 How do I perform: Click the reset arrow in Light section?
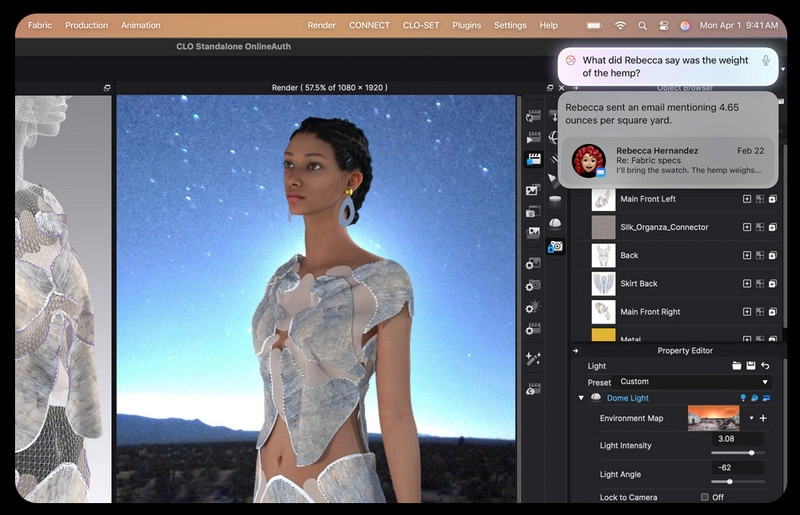[765, 366]
